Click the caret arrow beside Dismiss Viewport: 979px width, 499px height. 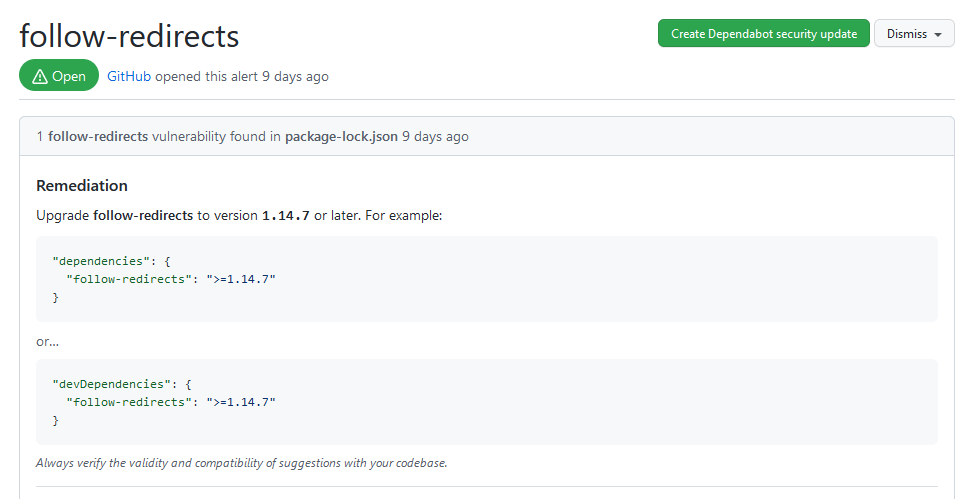click(x=938, y=34)
